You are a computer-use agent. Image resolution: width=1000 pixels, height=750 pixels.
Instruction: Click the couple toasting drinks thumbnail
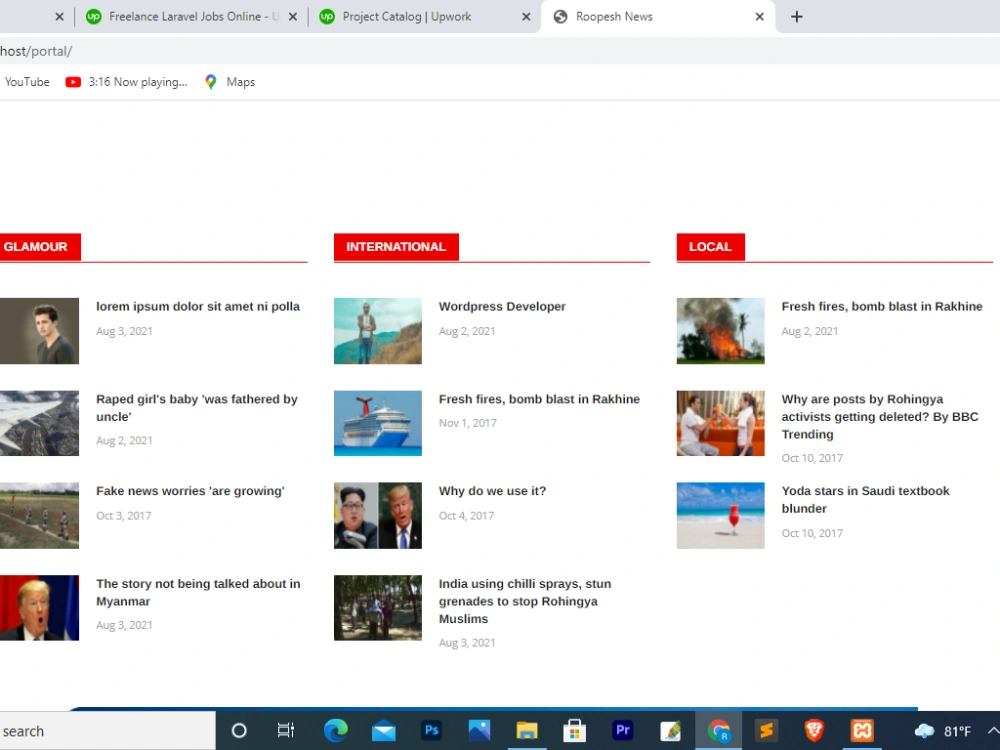pos(721,423)
